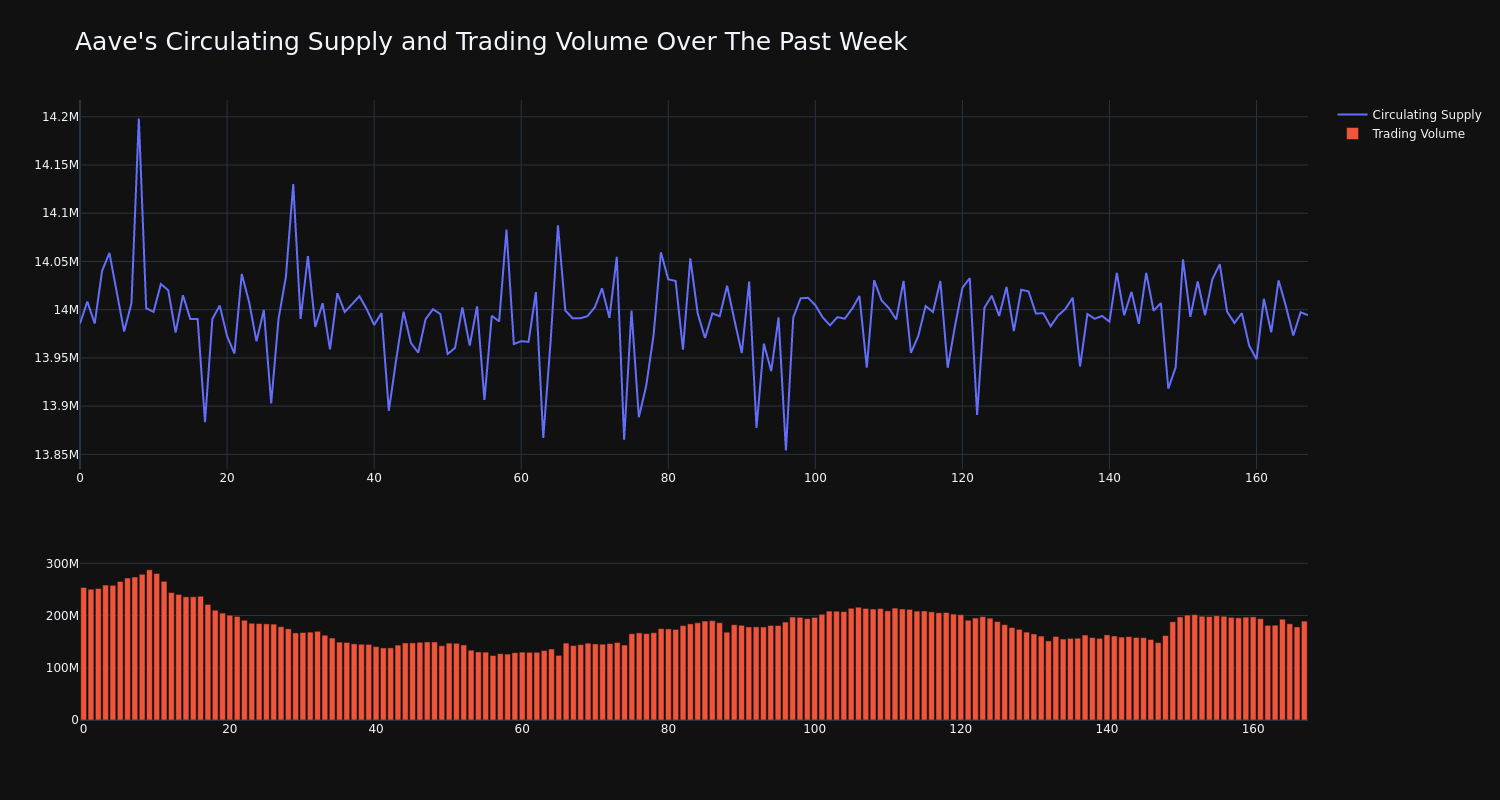The height and width of the screenshot is (800, 1500).
Task: Click the first trading volume bar on the left
Action: [84, 654]
